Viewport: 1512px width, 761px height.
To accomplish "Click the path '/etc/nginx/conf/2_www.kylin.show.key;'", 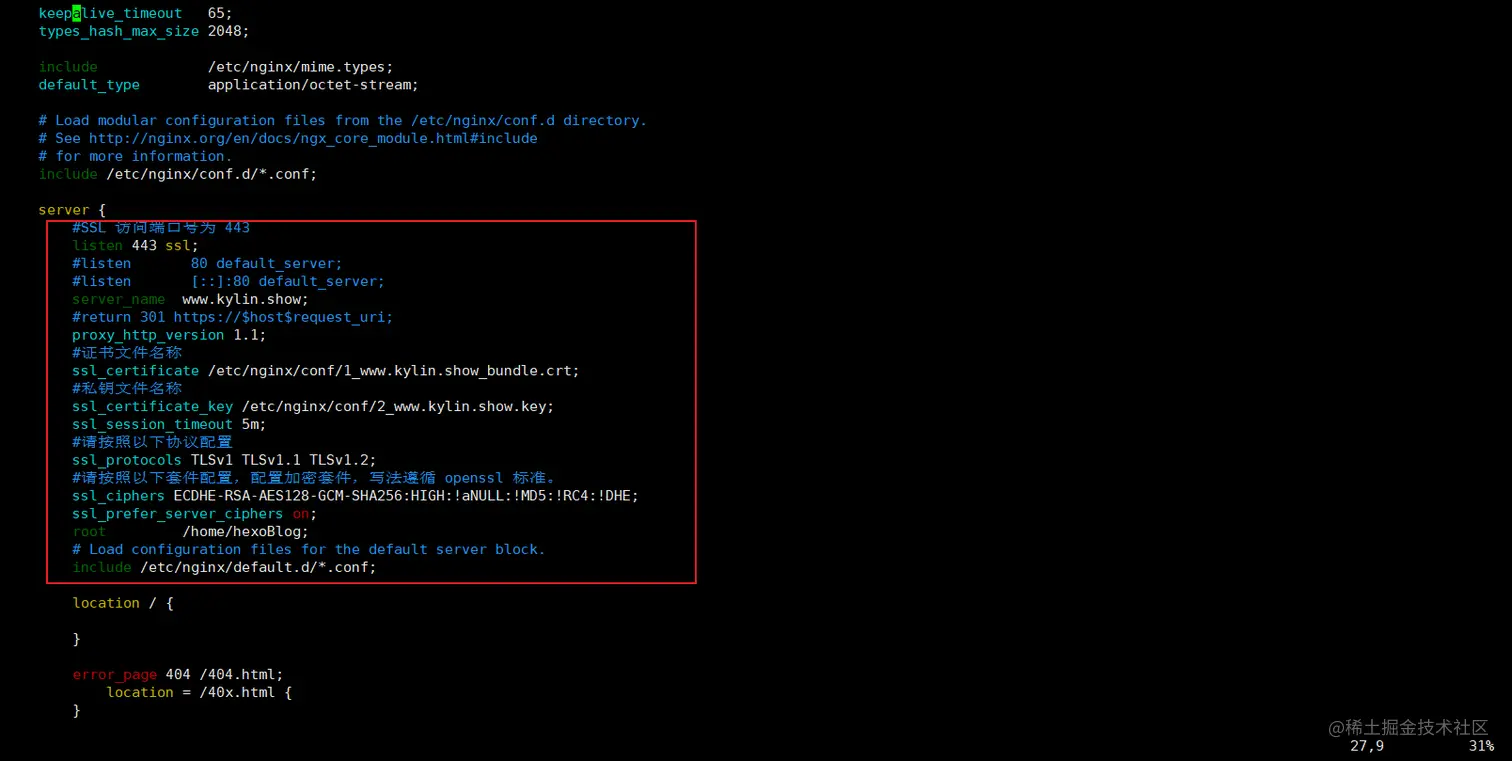I will click(398, 406).
